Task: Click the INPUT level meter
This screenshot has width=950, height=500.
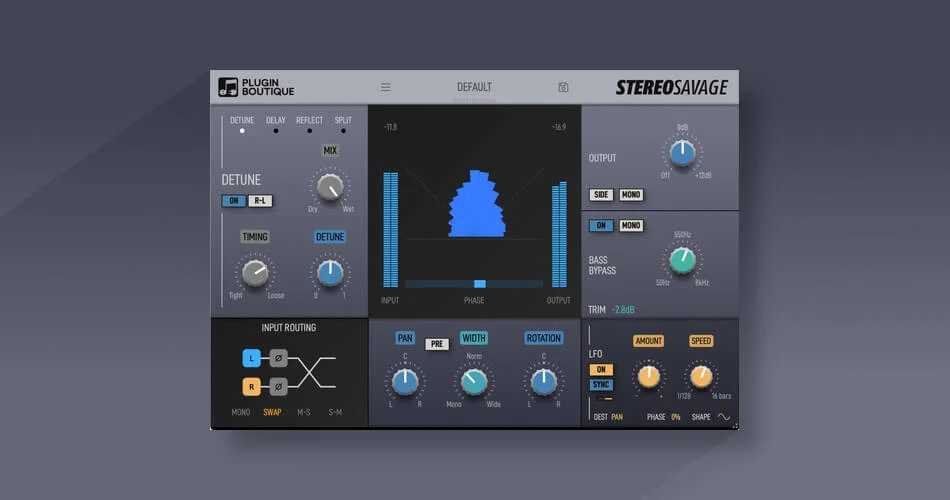Action: click(x=391, y=230)
